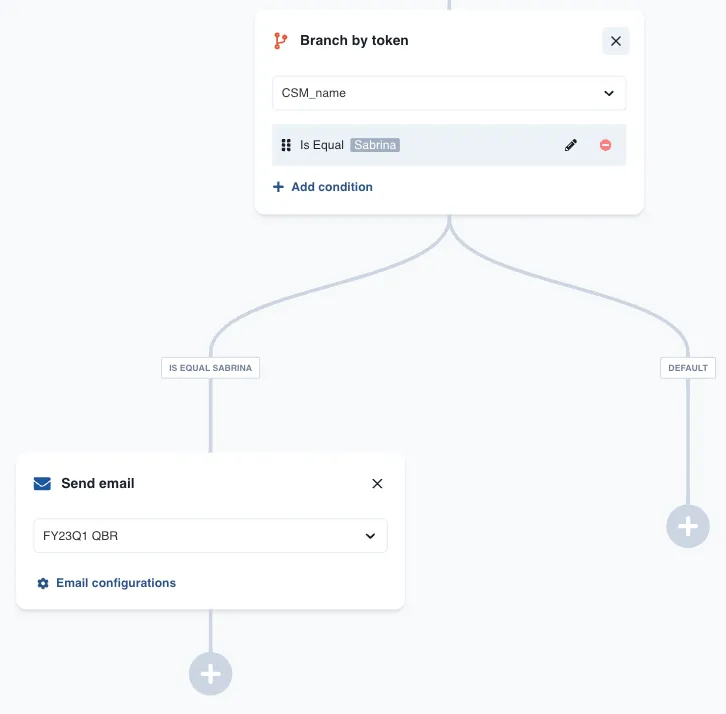Select the DEFAULT branch label
This screenshot has height=714, width=726.
tap(688, 368)
